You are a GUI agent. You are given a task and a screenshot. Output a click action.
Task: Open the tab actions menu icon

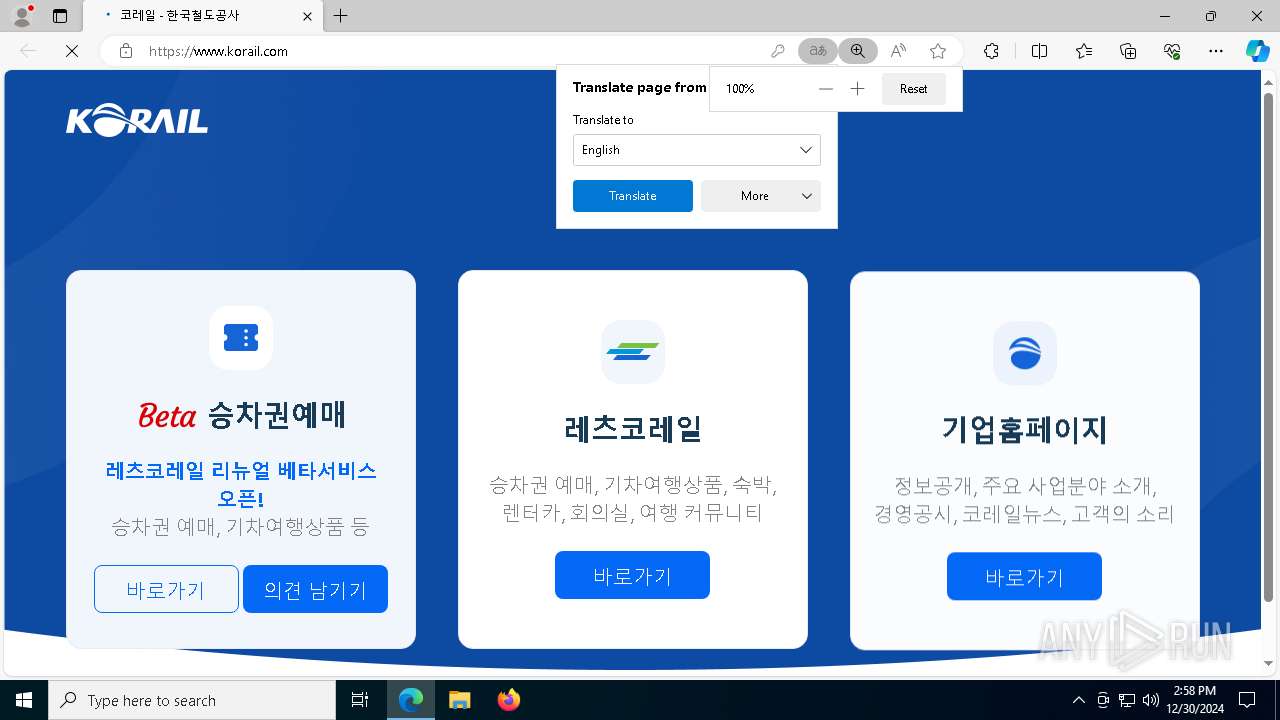60,16
